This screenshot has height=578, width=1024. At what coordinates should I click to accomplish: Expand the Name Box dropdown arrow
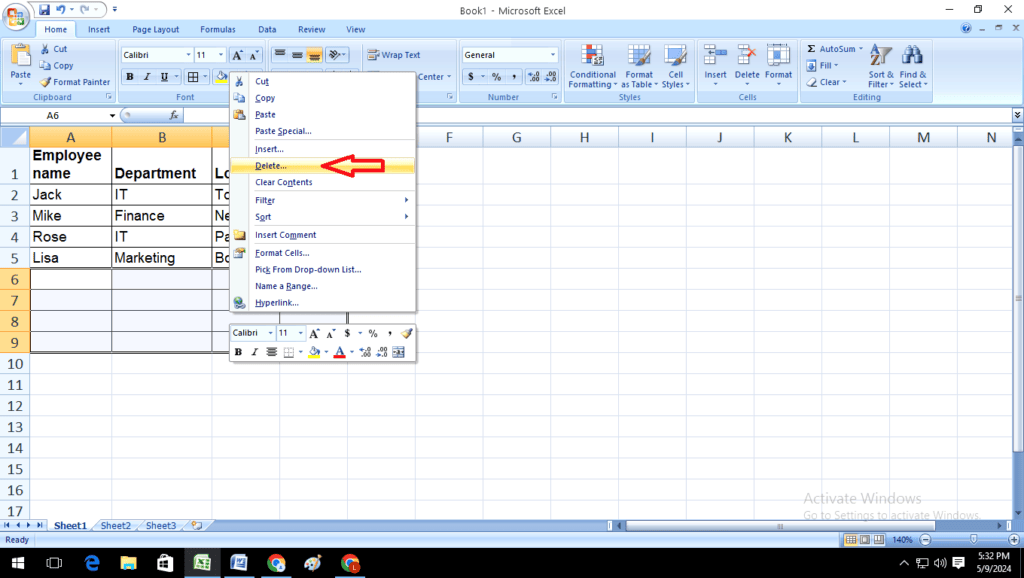coord(112,116)
